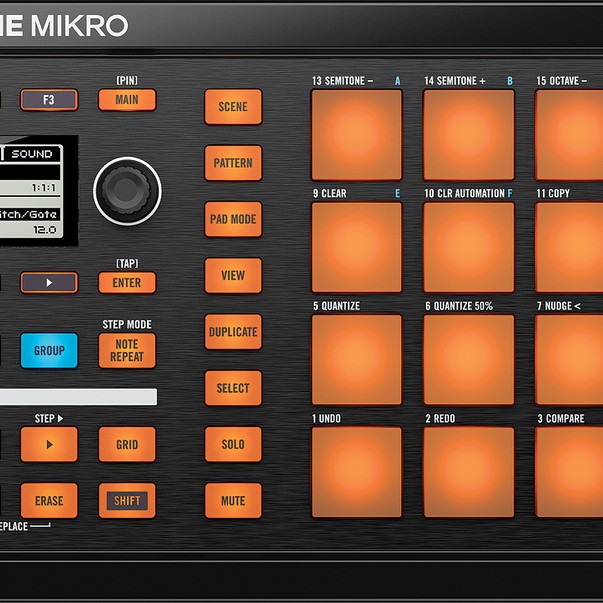Hit pad 14 Semitone plus
Viewport: 603px width, 603px height.
coord(469,135)
